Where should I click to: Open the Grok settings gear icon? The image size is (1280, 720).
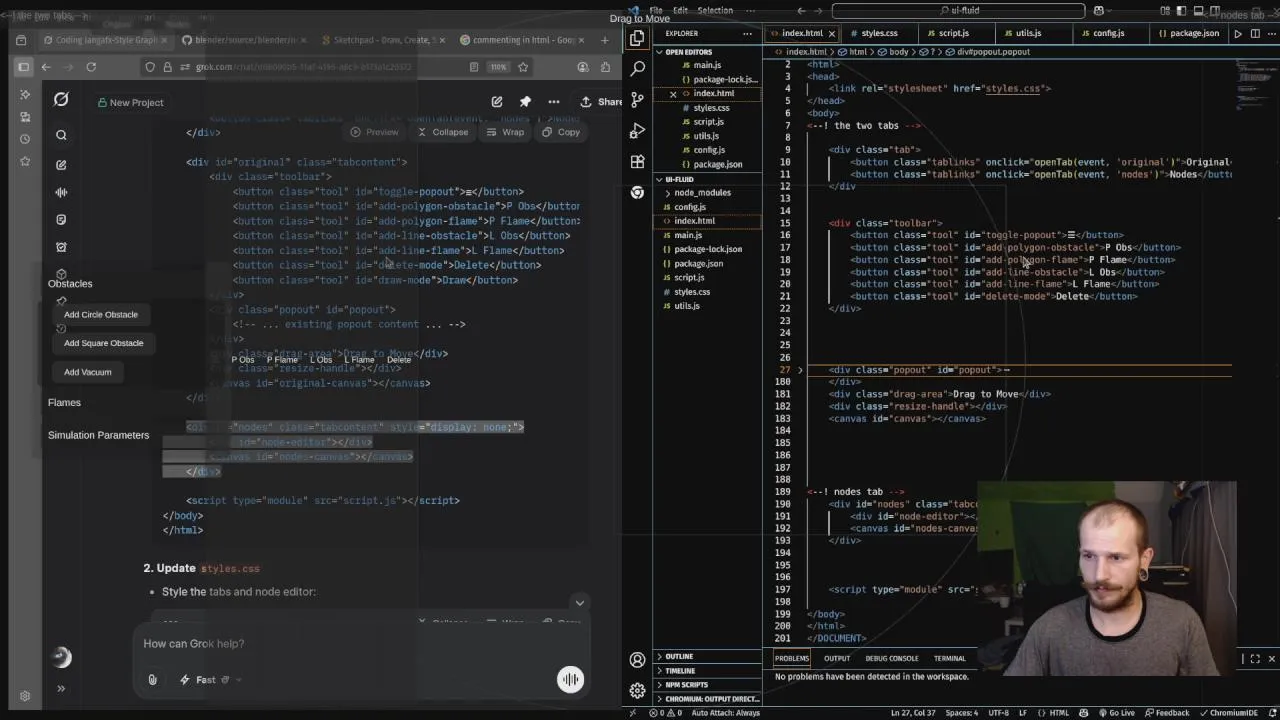25,696
